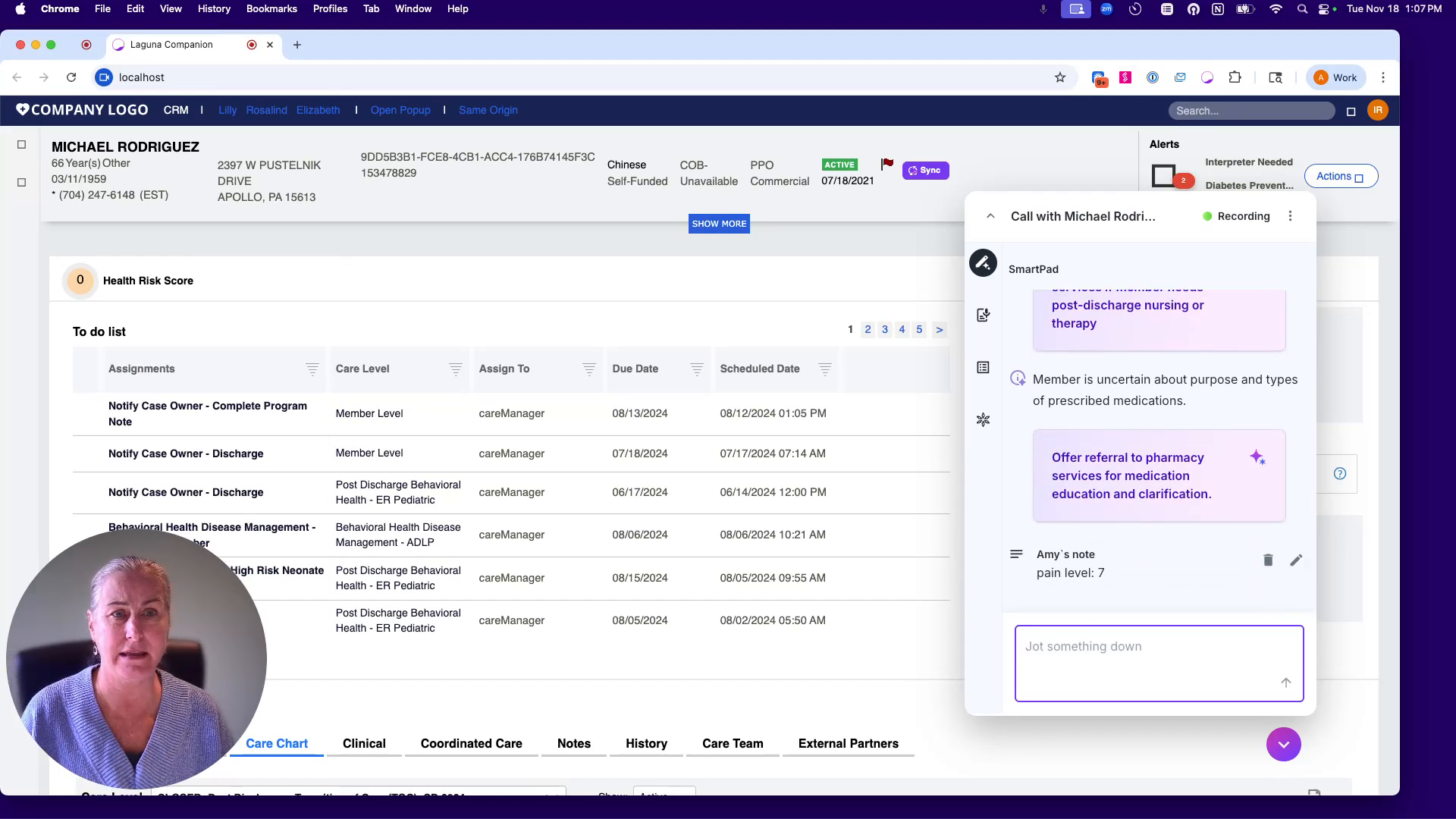The width and height of the screenshot is (1456, 819).
Task: Click the AI sparkle icon in sidebar
Action: pyautogui.click(x=983, y=419)
